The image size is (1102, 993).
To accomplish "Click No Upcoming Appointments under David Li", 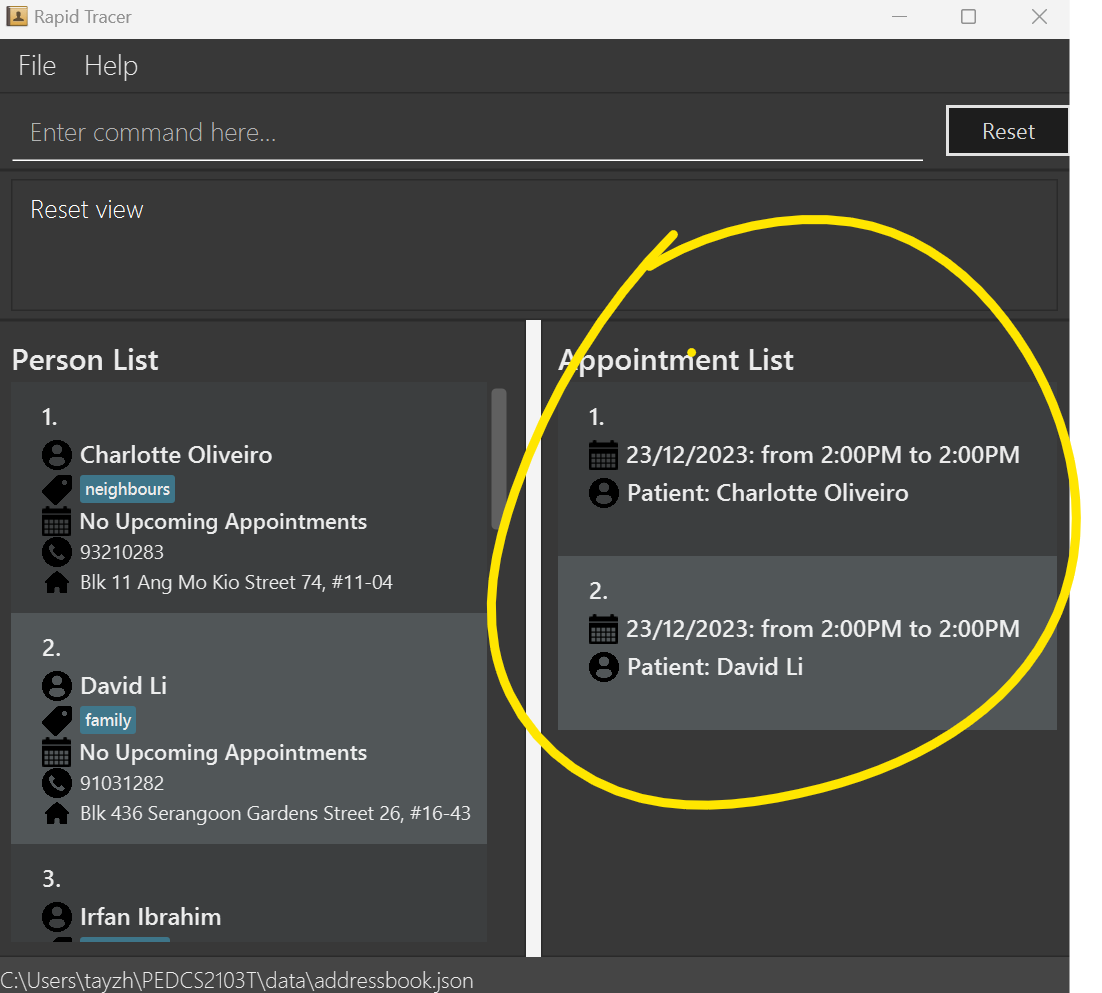I will pyautogui.click(x=223, y=753).
